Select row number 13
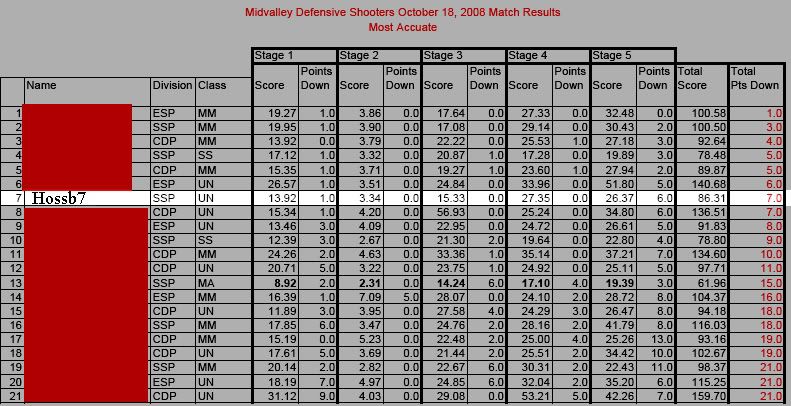791x406 pixels. (x=12, y=283)
